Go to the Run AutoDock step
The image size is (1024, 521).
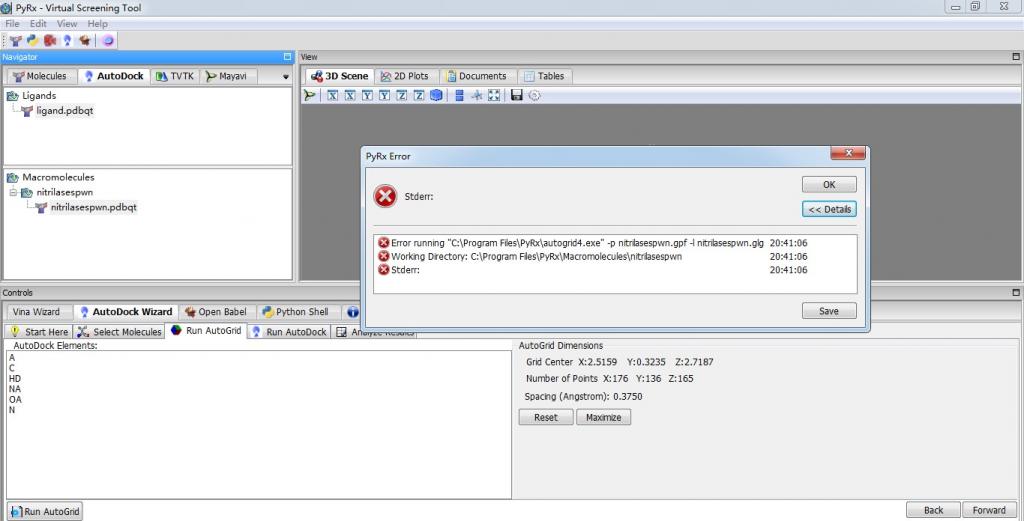click(289, 332)
